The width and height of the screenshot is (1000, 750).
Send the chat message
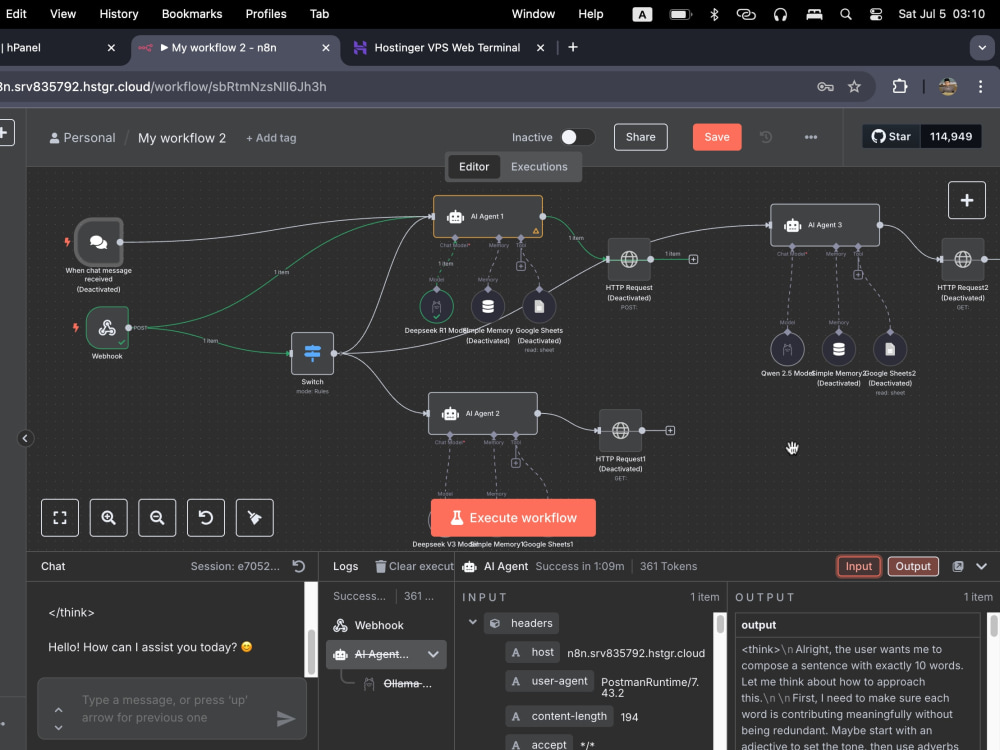coord(286,719)
